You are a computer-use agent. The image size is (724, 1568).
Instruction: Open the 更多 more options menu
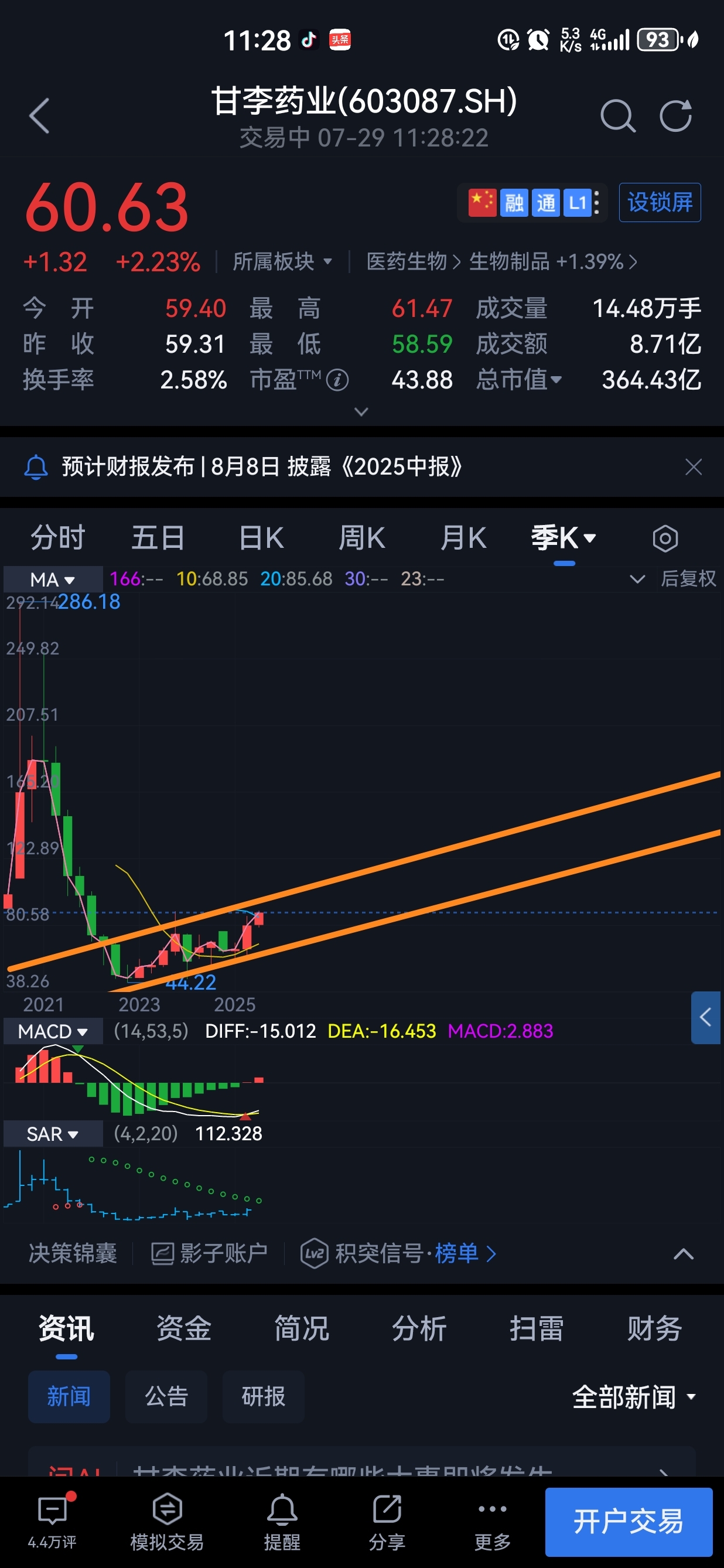tap(492, 1521)
